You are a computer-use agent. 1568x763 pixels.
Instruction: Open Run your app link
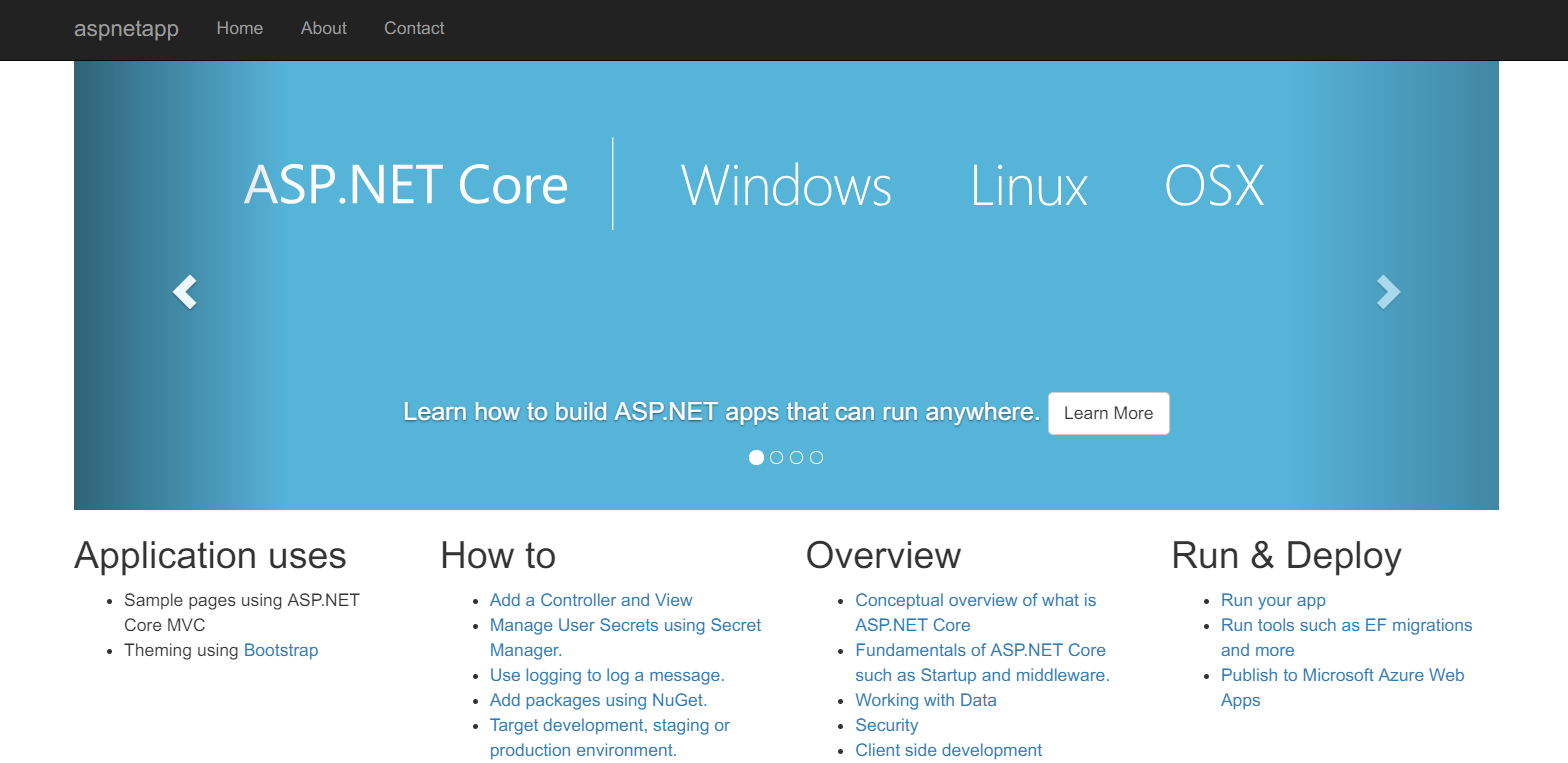coord(1273,600)
